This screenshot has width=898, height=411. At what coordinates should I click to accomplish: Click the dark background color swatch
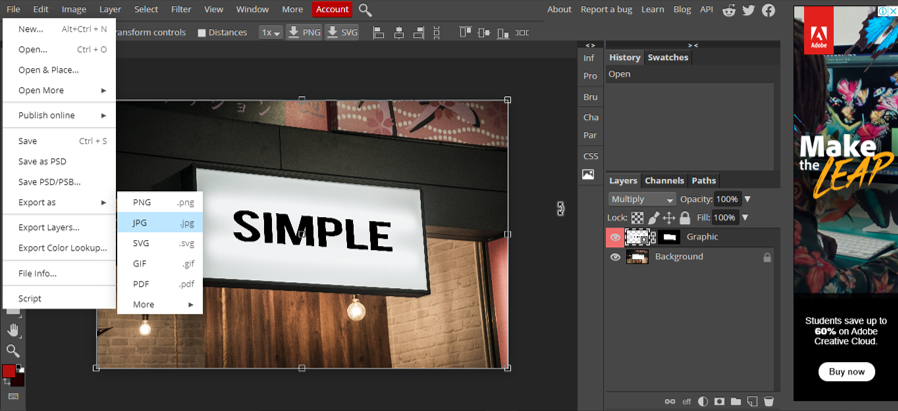(19, 380)
